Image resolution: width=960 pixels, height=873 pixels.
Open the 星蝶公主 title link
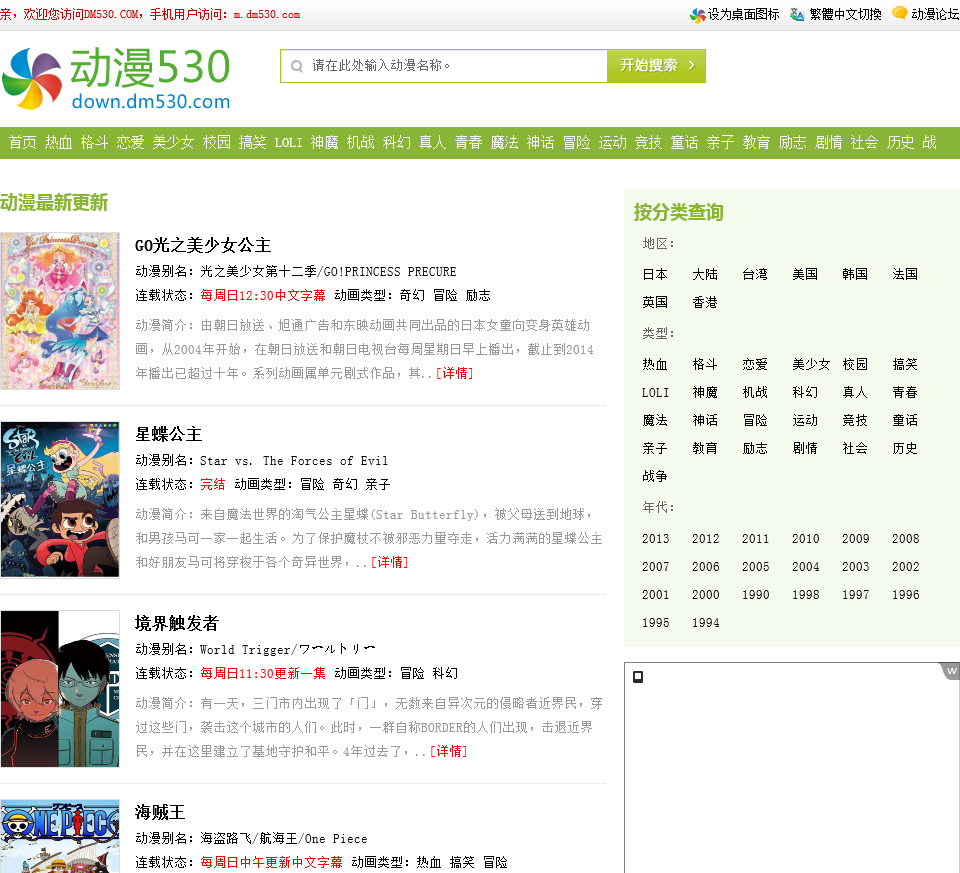pyautogui.click(x=169, y=435)
